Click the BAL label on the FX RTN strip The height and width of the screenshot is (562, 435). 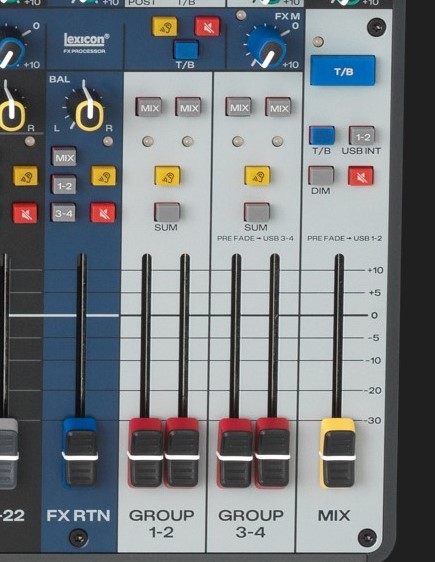point(59,79)
